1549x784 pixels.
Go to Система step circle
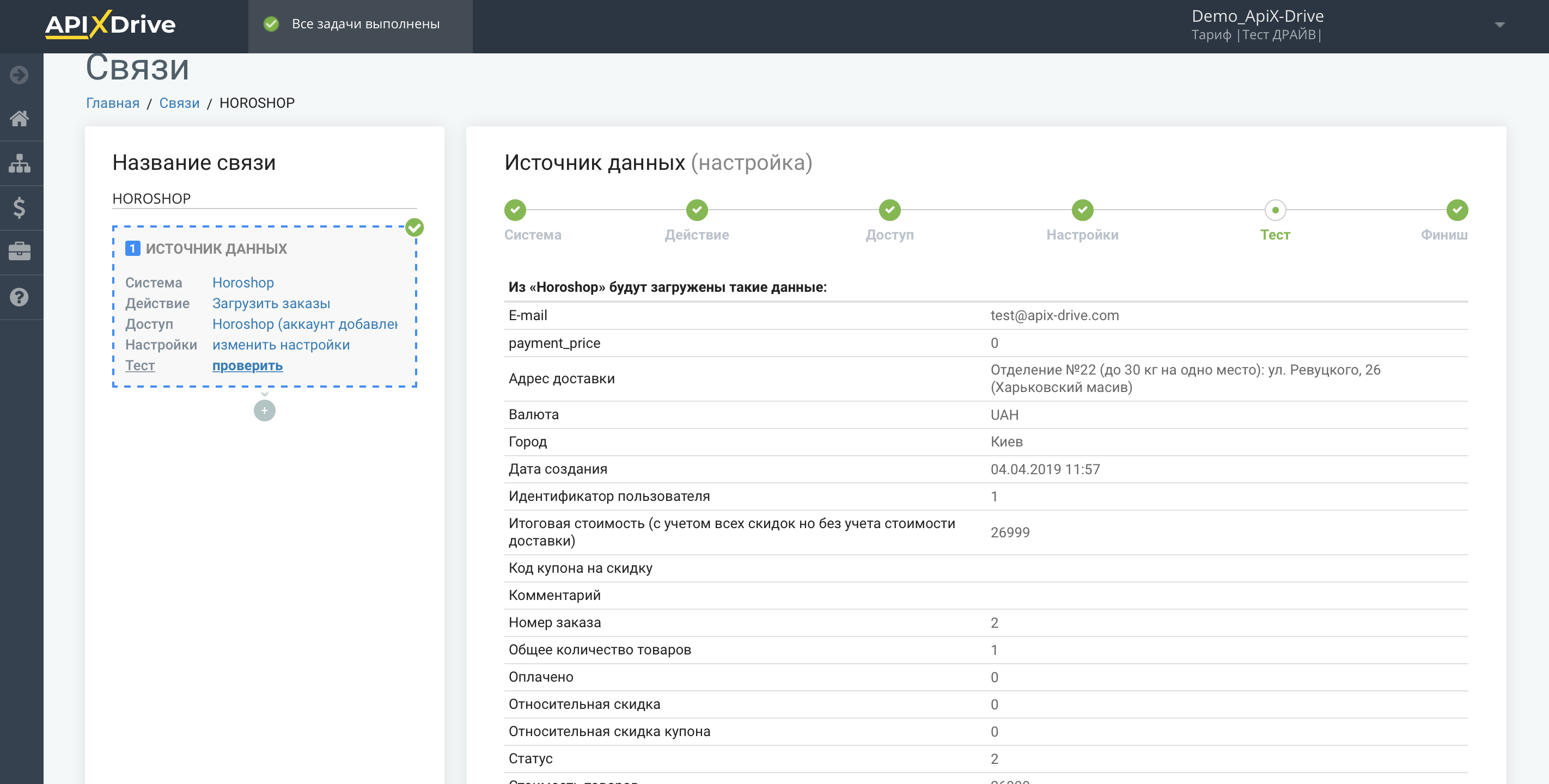click(x=515, y=210)
